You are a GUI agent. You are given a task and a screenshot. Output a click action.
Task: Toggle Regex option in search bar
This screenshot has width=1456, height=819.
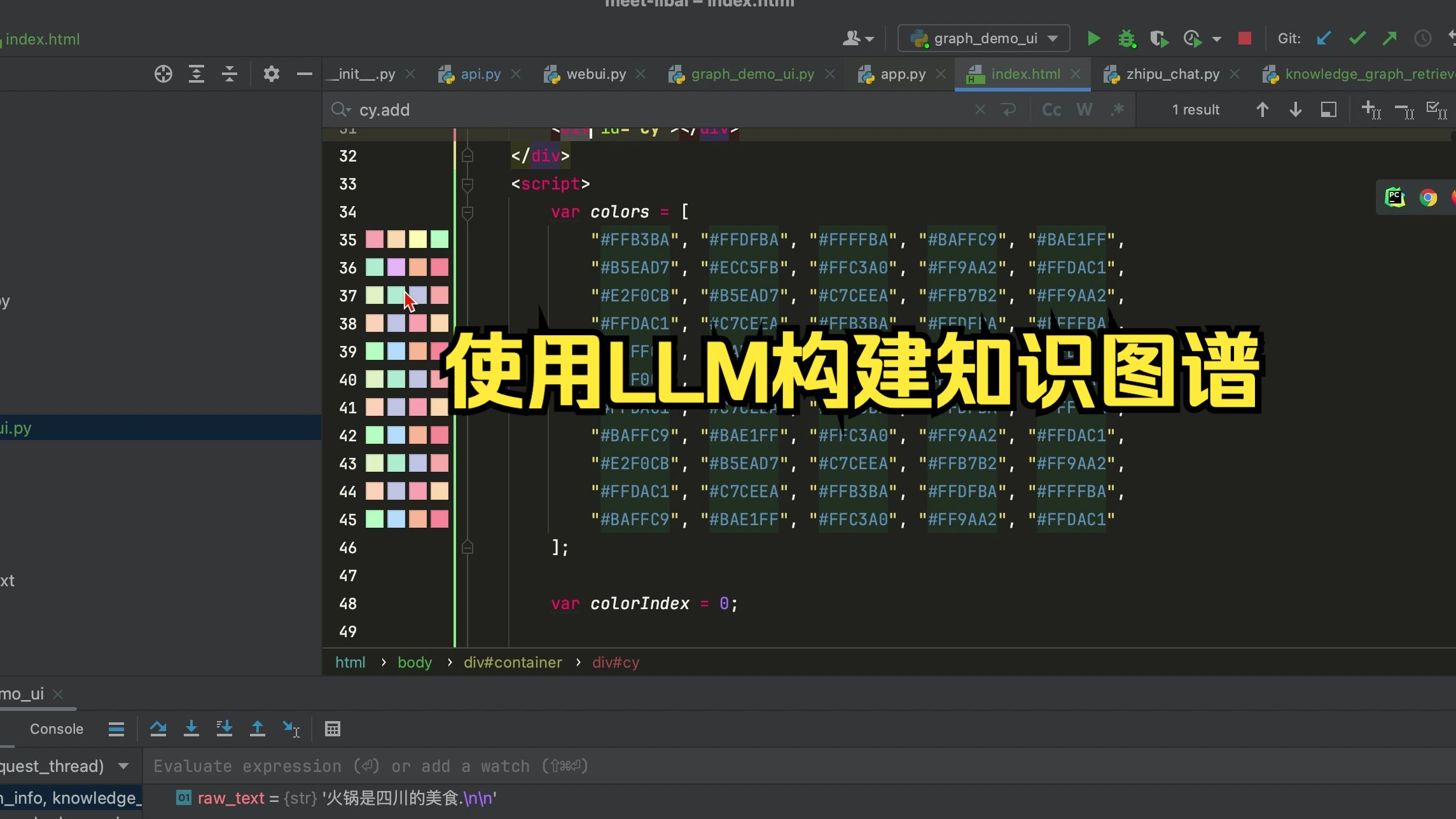1117,110
